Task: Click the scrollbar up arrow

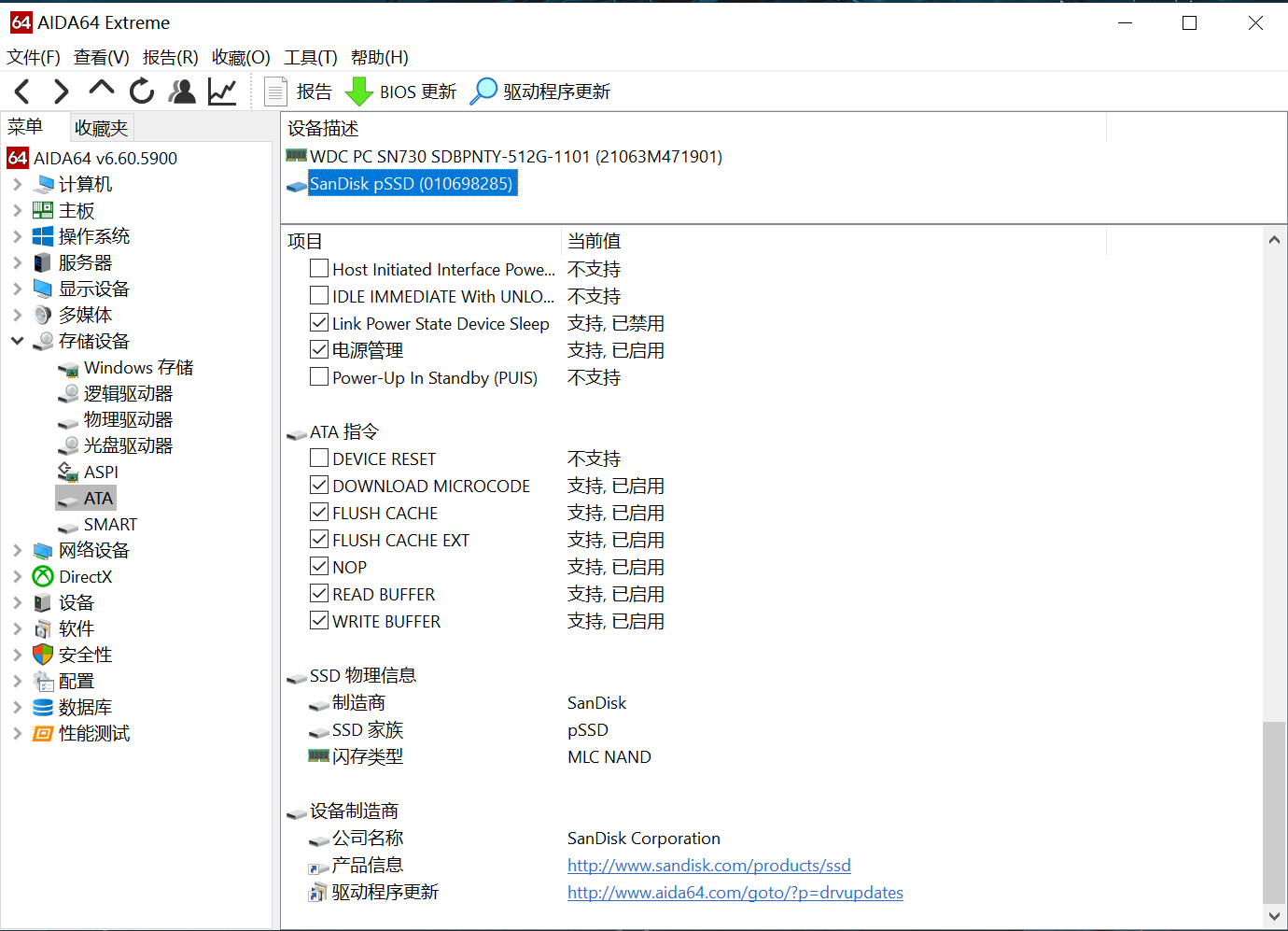Action: pyautogui.click(x=1274, y=240)
